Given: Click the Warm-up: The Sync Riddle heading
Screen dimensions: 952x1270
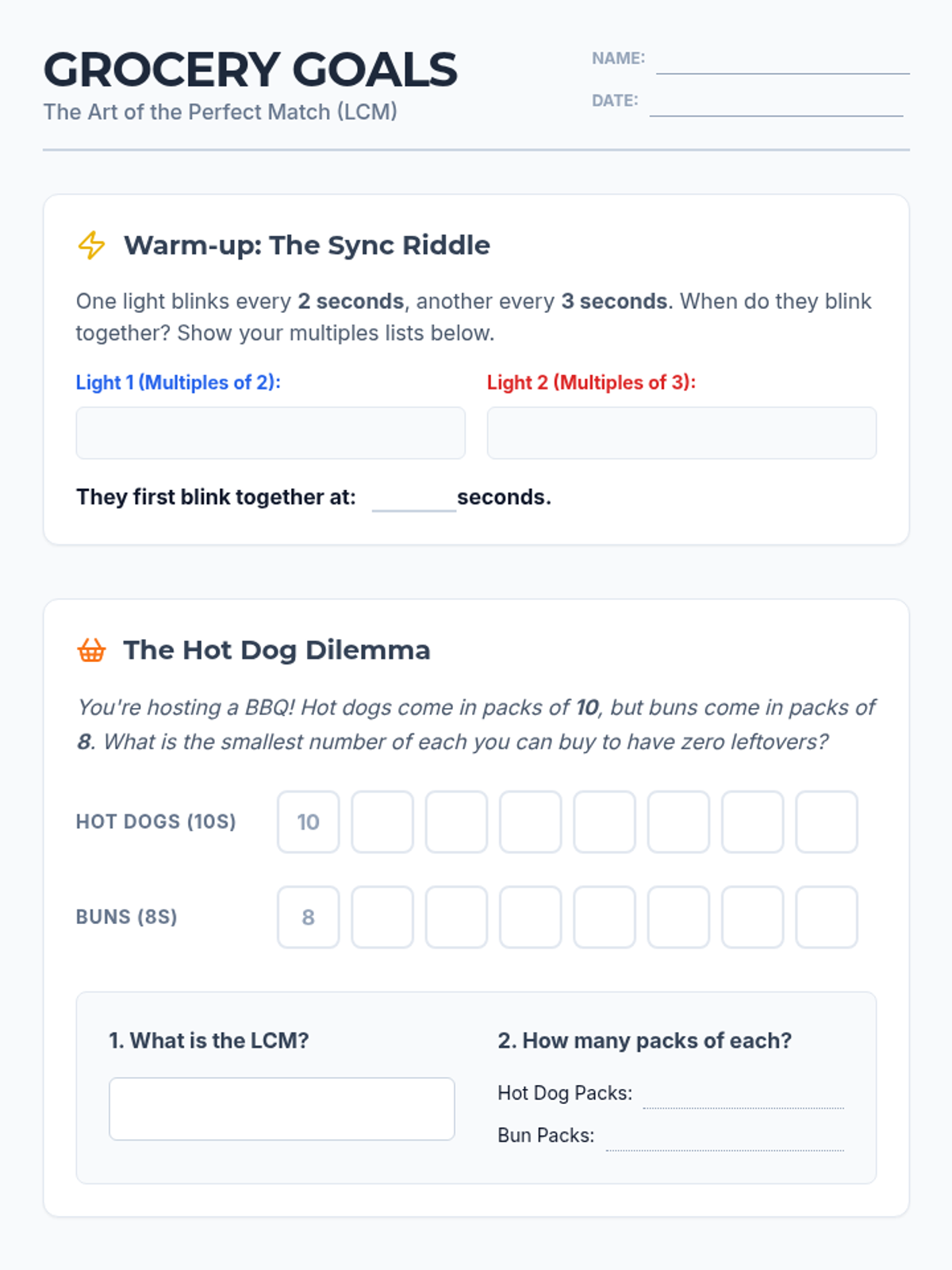Looking at the screenshot, I should (x=307, y=245).
